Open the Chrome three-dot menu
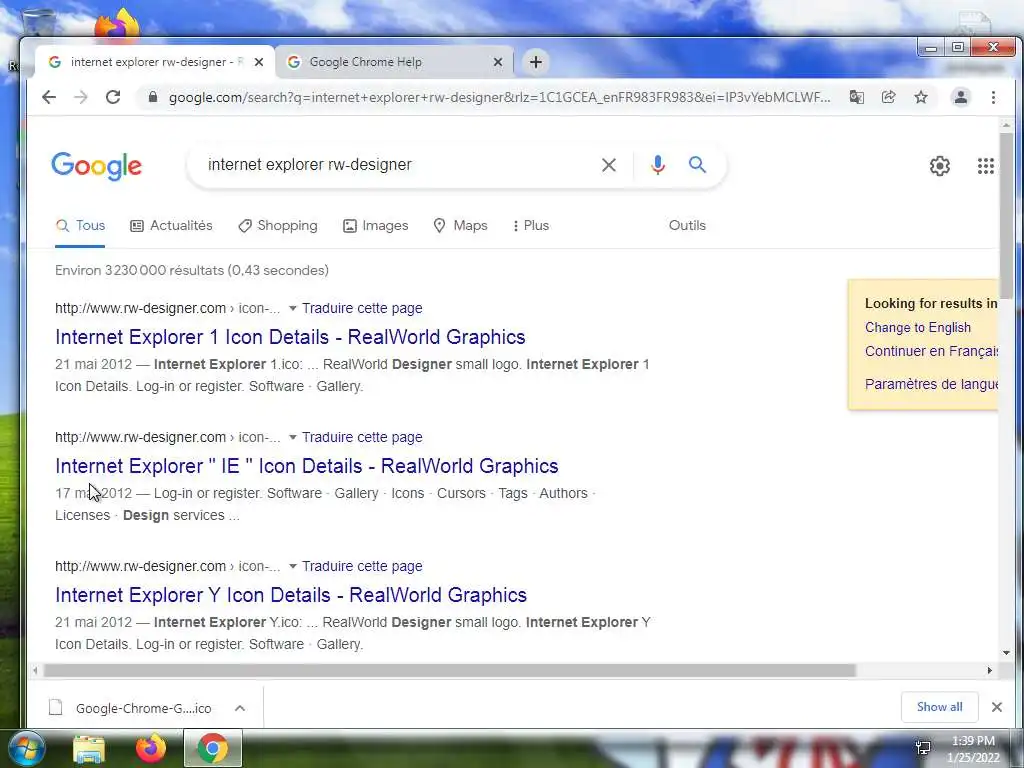Image resolution: width=1024 pixels, height=768 pixels. (993, 97)
